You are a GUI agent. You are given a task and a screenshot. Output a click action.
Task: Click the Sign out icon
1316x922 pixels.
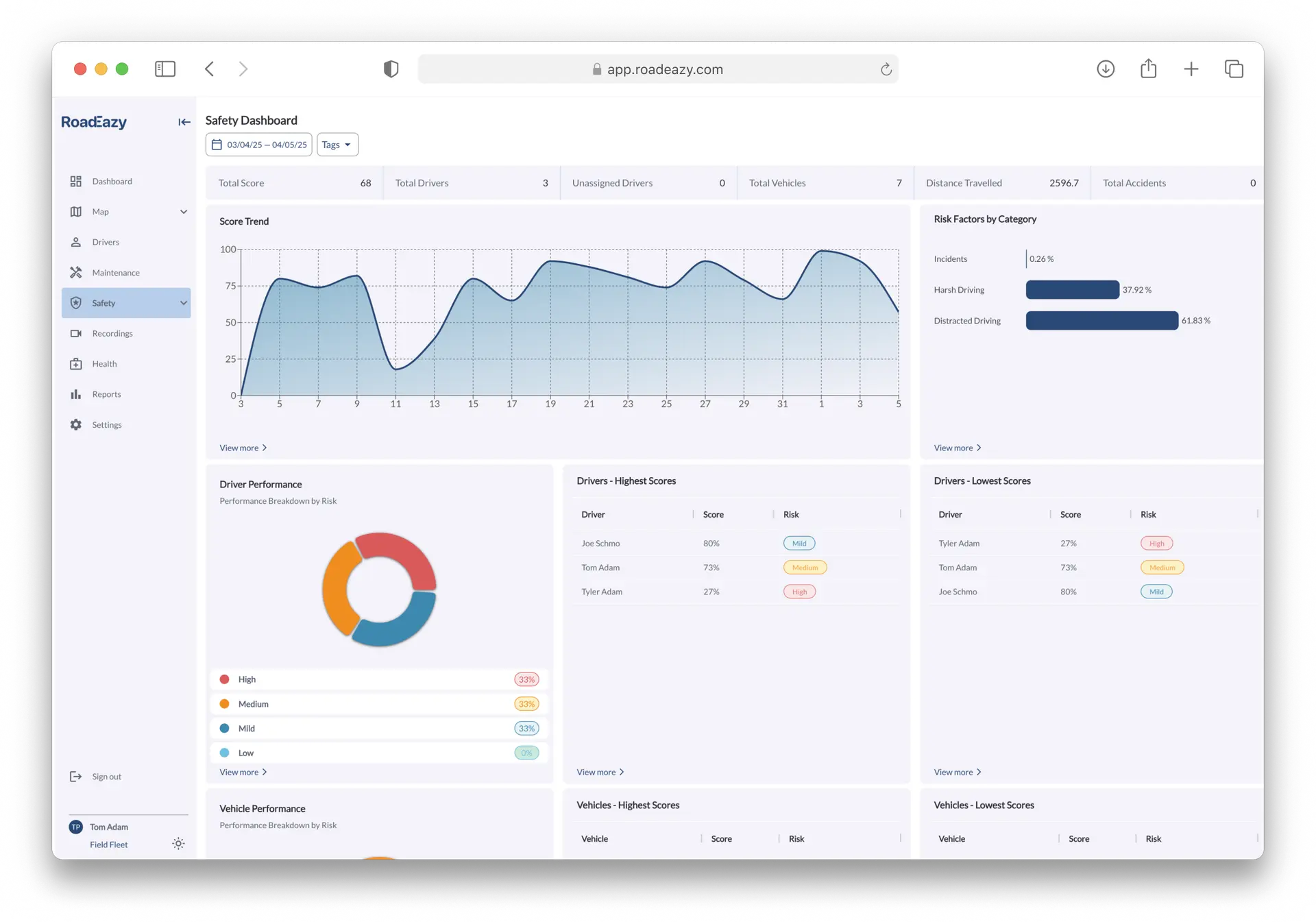pos(76,777)
